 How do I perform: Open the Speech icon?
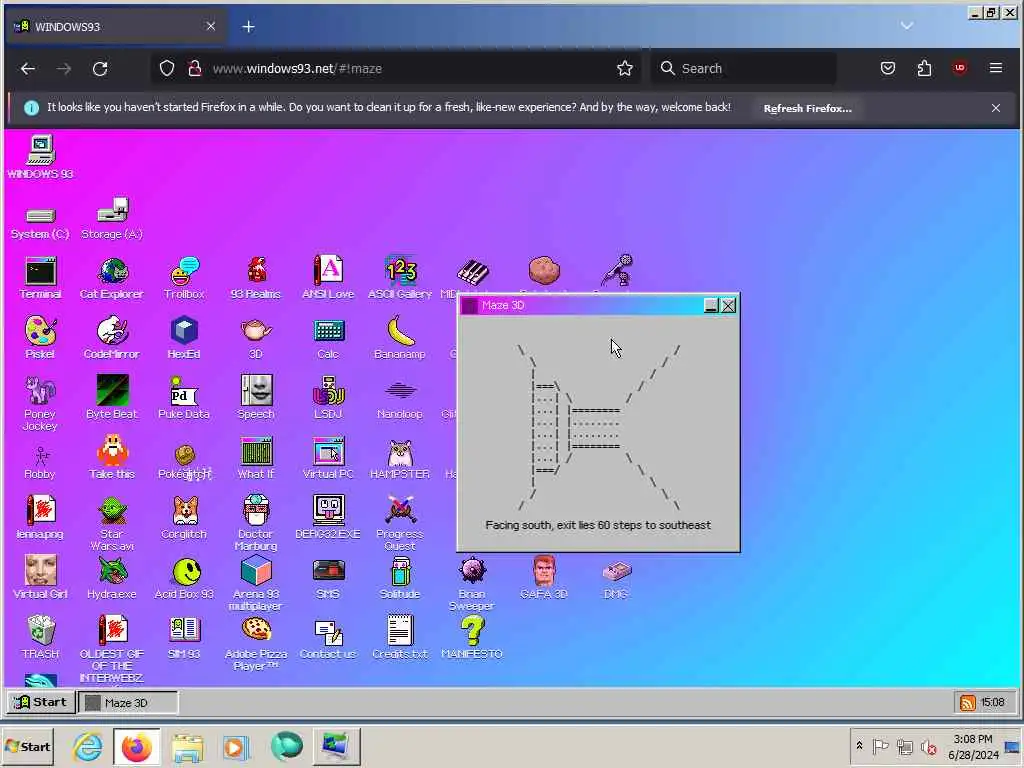tap(256, 397)
